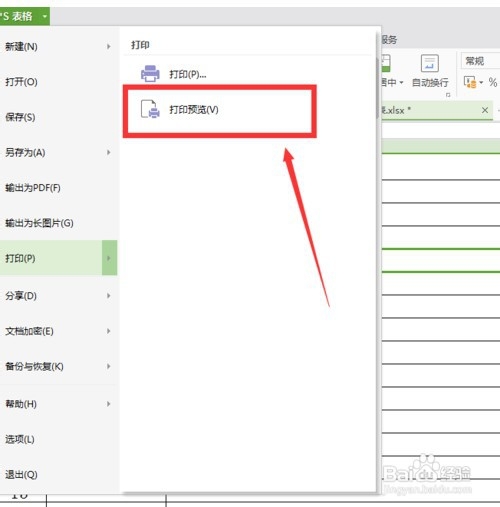This screenshot has width=500, height=507.
Task: Expand the 备份与恢复(K) submenu arrow
Action: click(109, 366)
